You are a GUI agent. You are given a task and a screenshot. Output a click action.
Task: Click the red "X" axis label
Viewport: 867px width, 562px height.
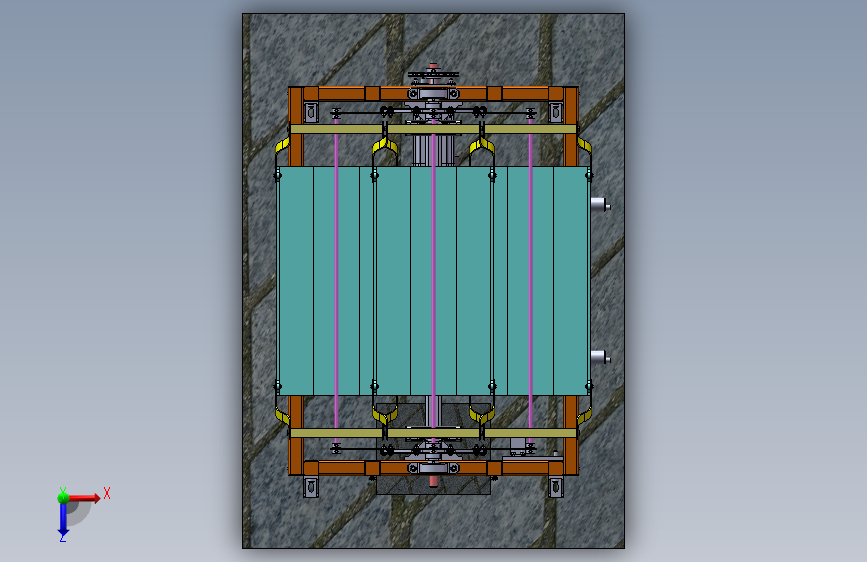pos(107,493)
